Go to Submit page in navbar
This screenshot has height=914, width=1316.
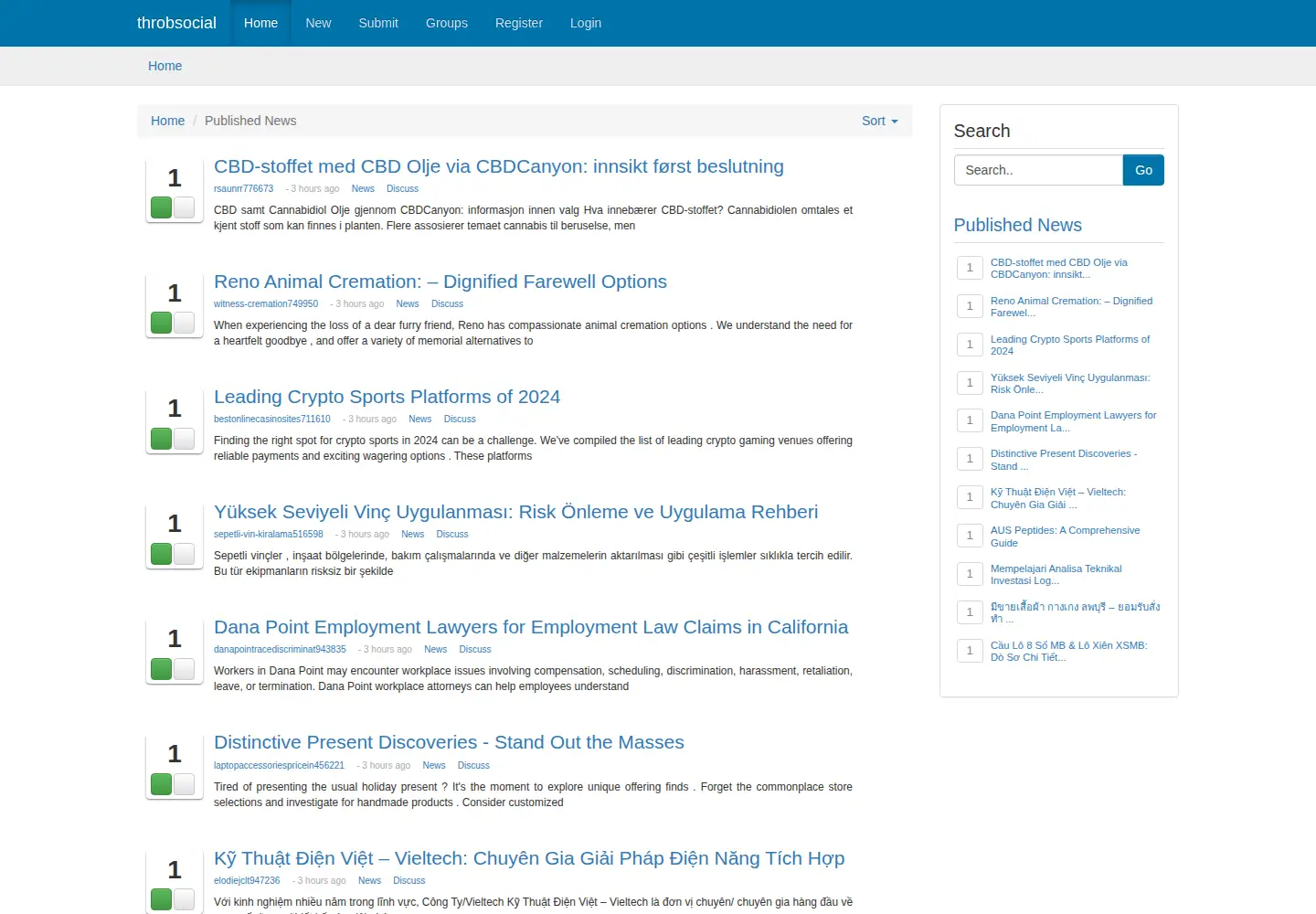pyautogui.click(x=378, y=23)
